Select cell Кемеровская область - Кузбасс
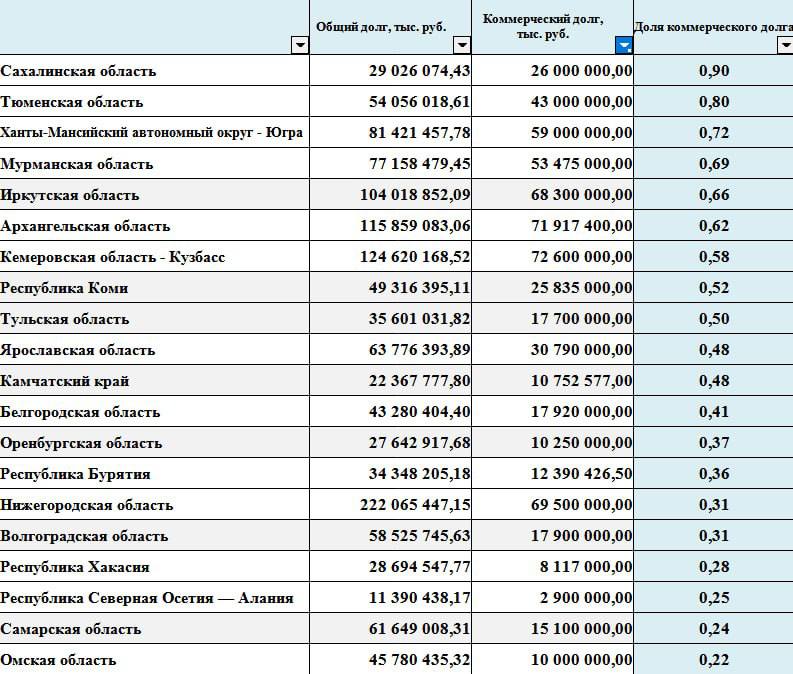The width and height of the screenshot is (793, 674). [x=154, y=256]
